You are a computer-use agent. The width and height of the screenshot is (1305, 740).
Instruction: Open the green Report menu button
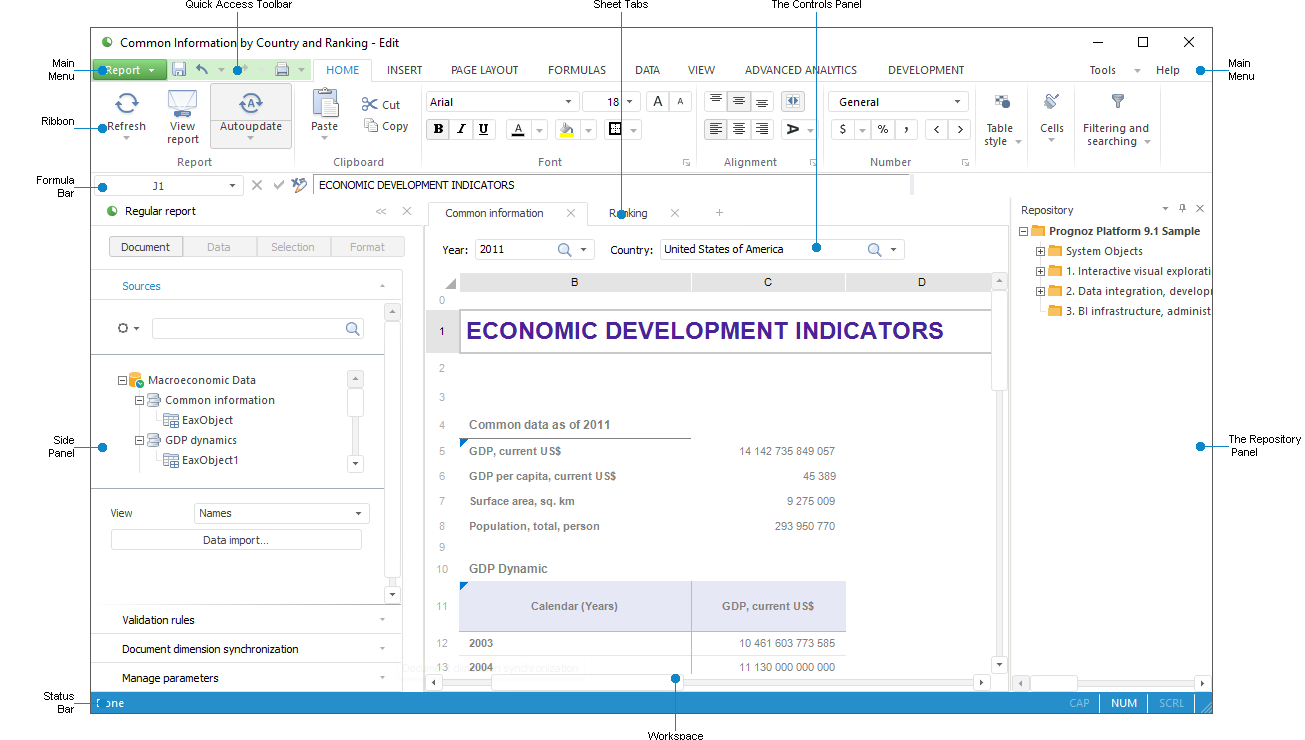point(129,70)
